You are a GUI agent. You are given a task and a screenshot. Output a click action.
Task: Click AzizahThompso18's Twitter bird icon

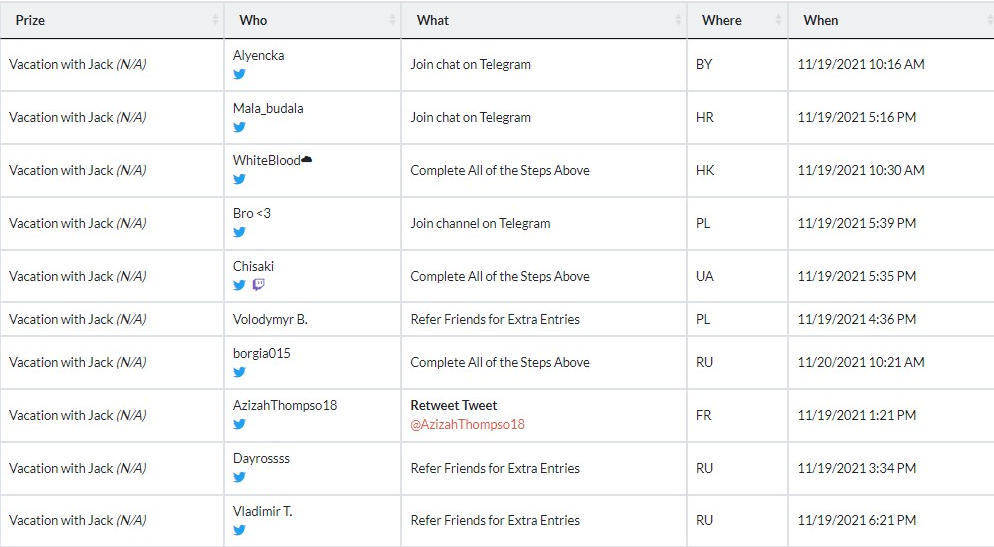(x=239, y=424)
